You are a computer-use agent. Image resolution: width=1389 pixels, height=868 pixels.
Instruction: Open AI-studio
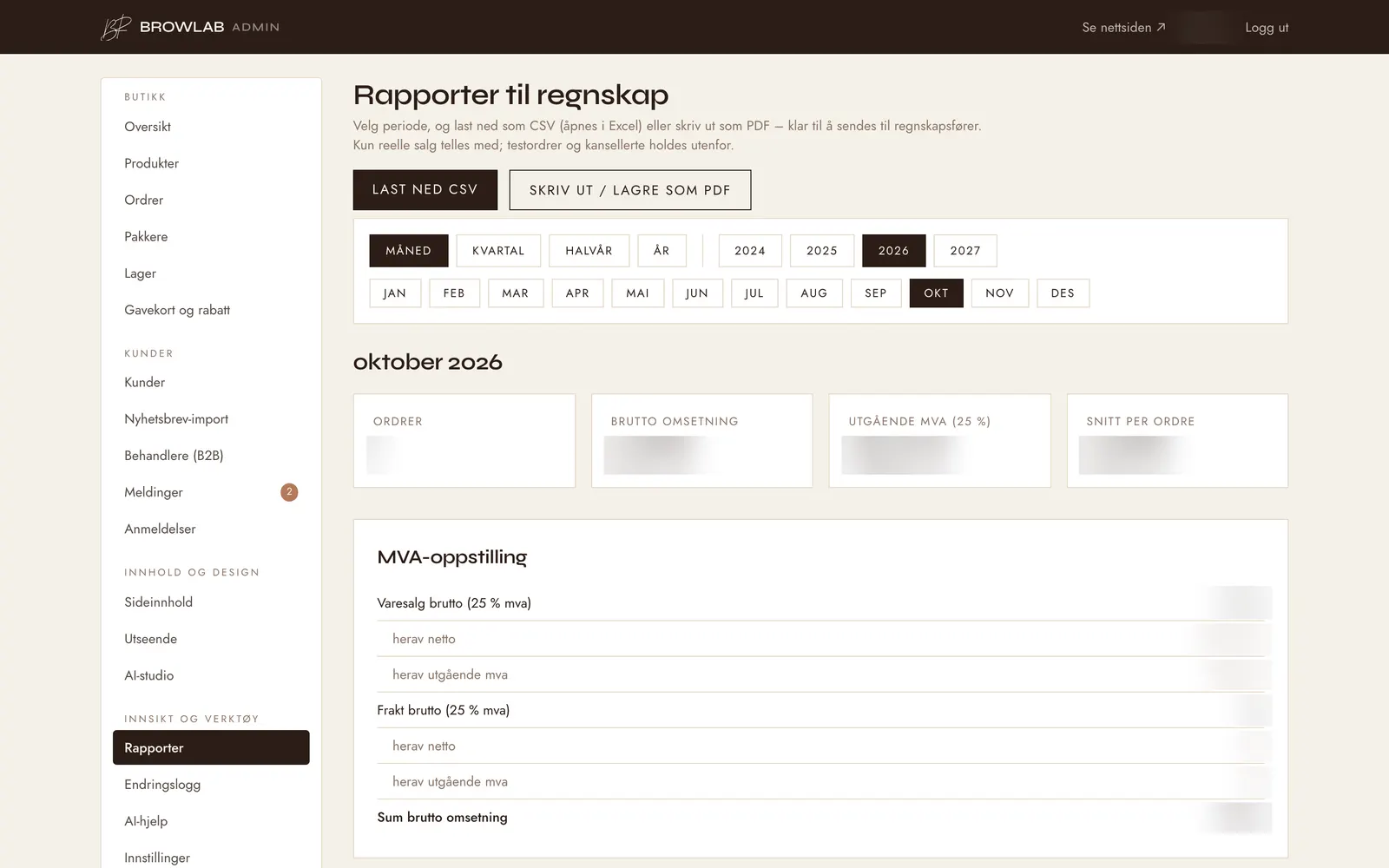click(x=211, y=675)
